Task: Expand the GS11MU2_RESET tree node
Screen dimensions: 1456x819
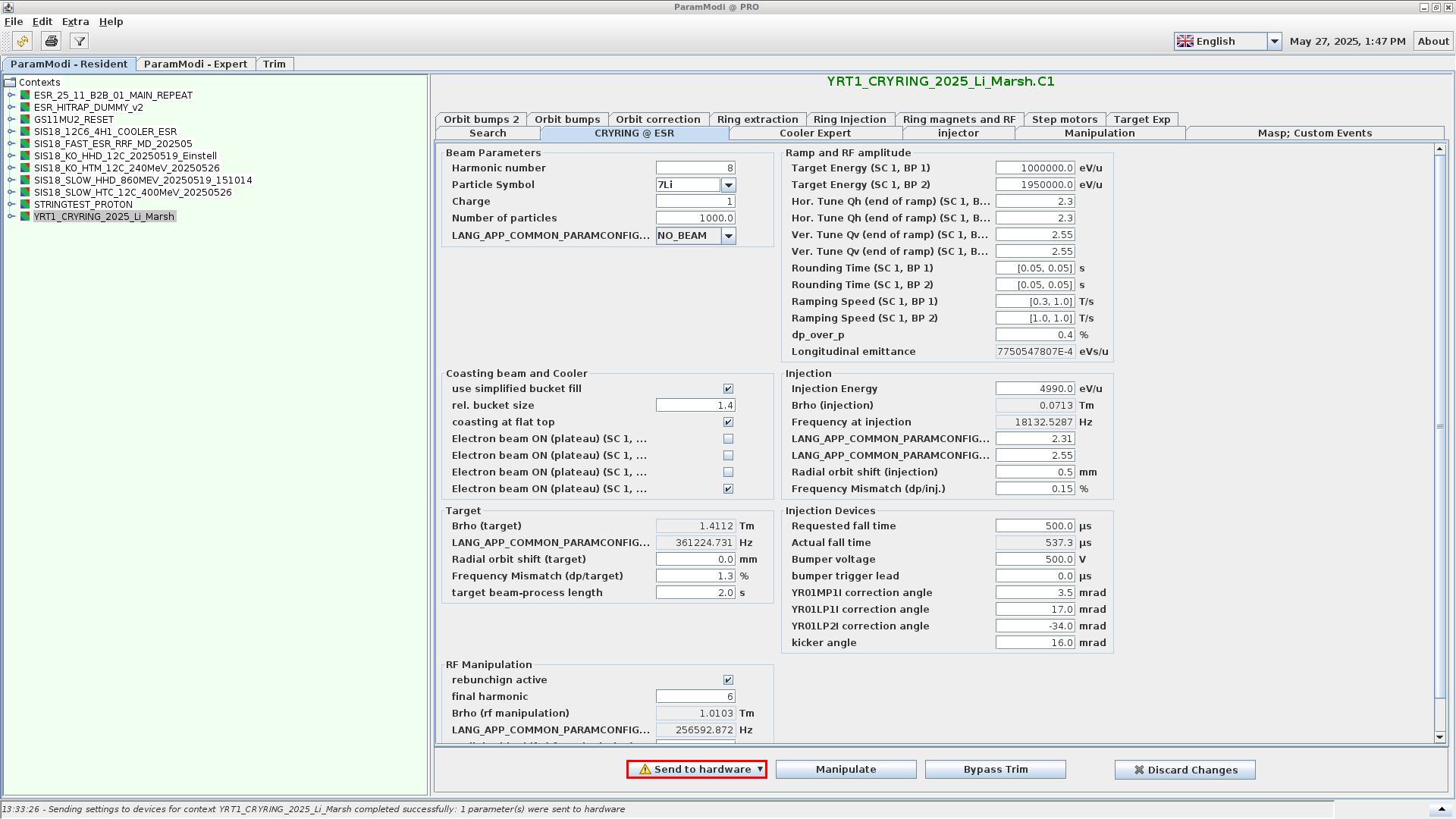Action: tap(11, 120)
